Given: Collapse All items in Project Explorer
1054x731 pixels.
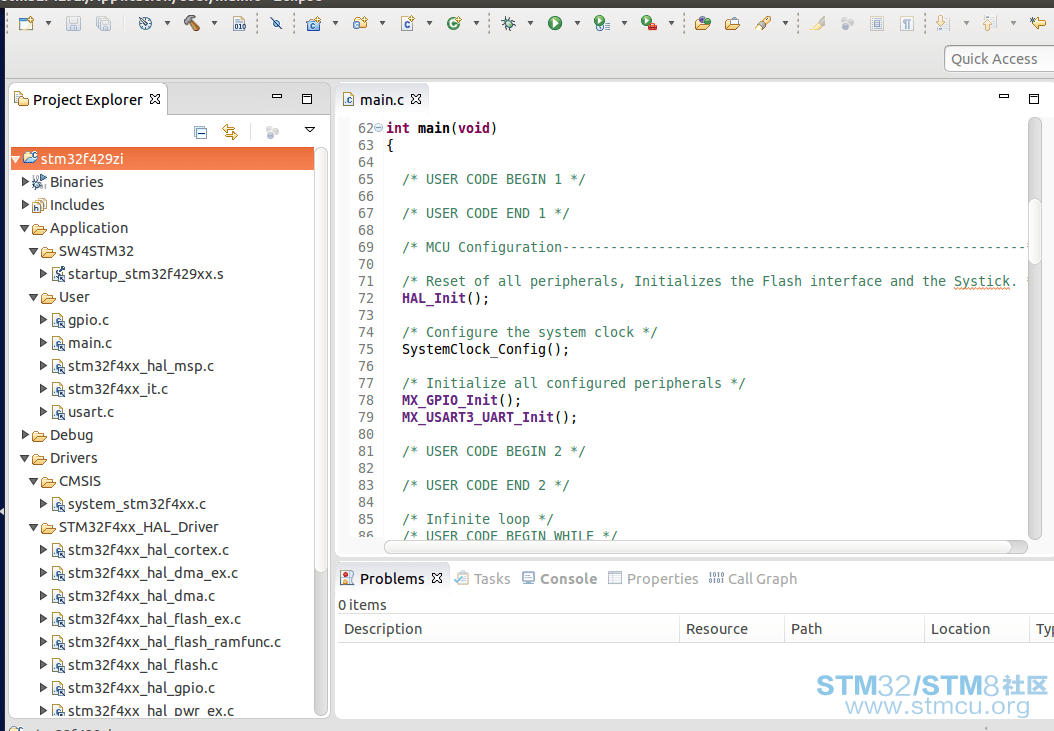Looking at the screenshot, I should point(200,131).
